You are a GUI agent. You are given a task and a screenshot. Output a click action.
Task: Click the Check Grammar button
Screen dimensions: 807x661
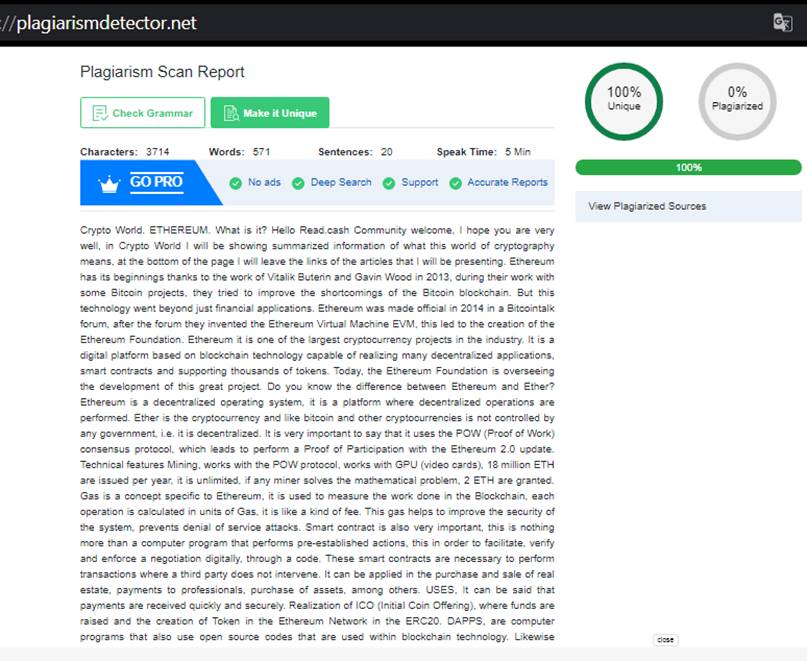143,113
